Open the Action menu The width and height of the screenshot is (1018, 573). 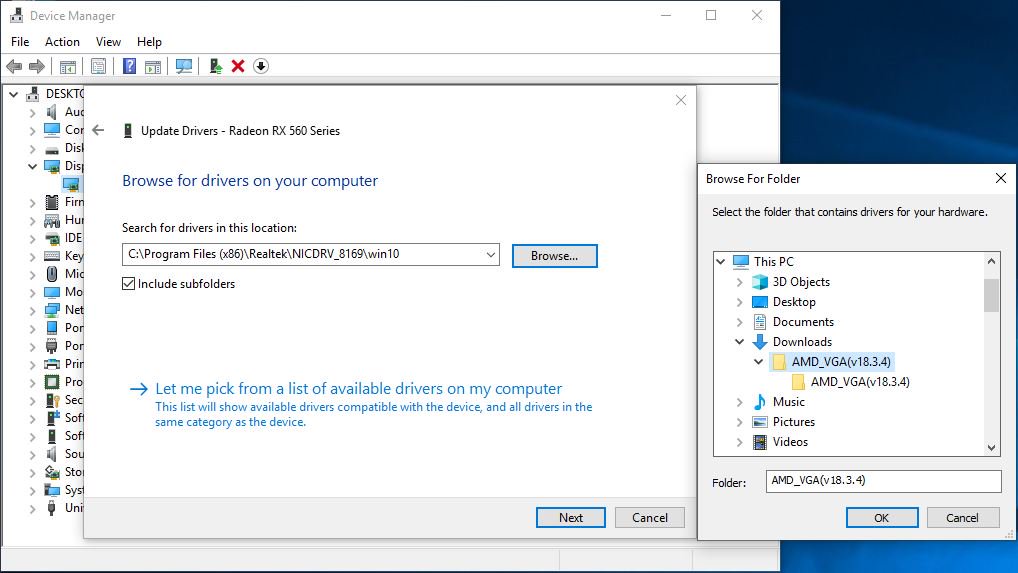(62, 42)
